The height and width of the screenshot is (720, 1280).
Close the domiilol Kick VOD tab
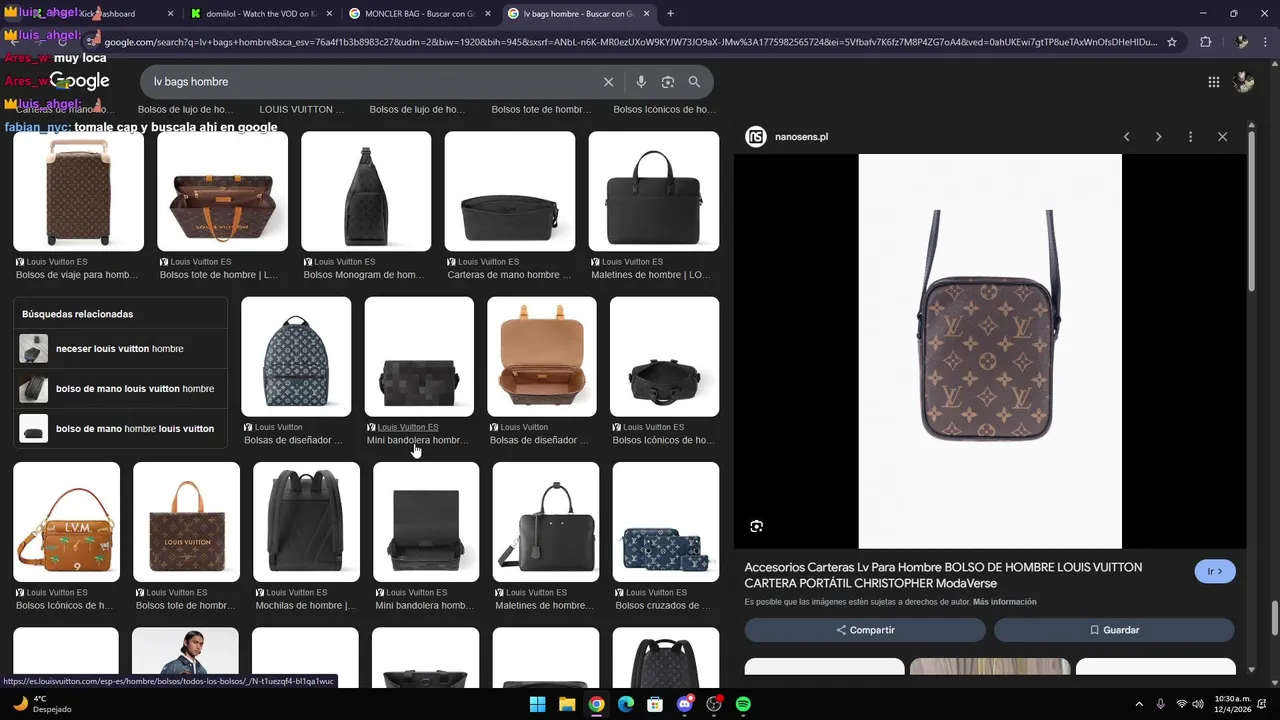pos(329,14)
